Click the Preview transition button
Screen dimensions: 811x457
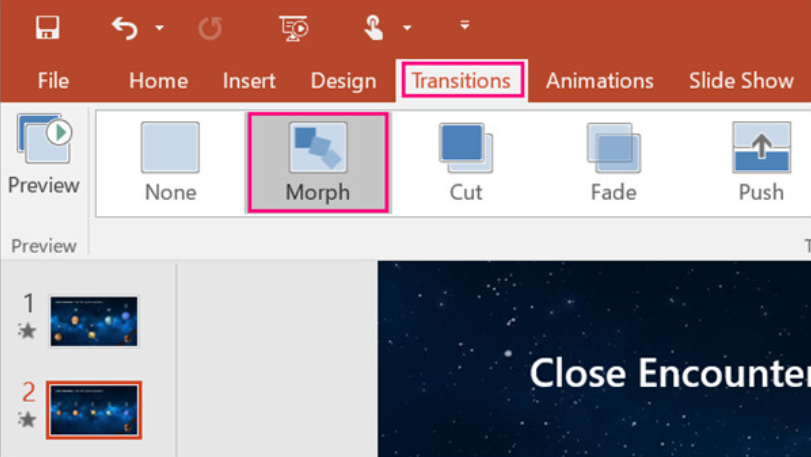(44, 154)
